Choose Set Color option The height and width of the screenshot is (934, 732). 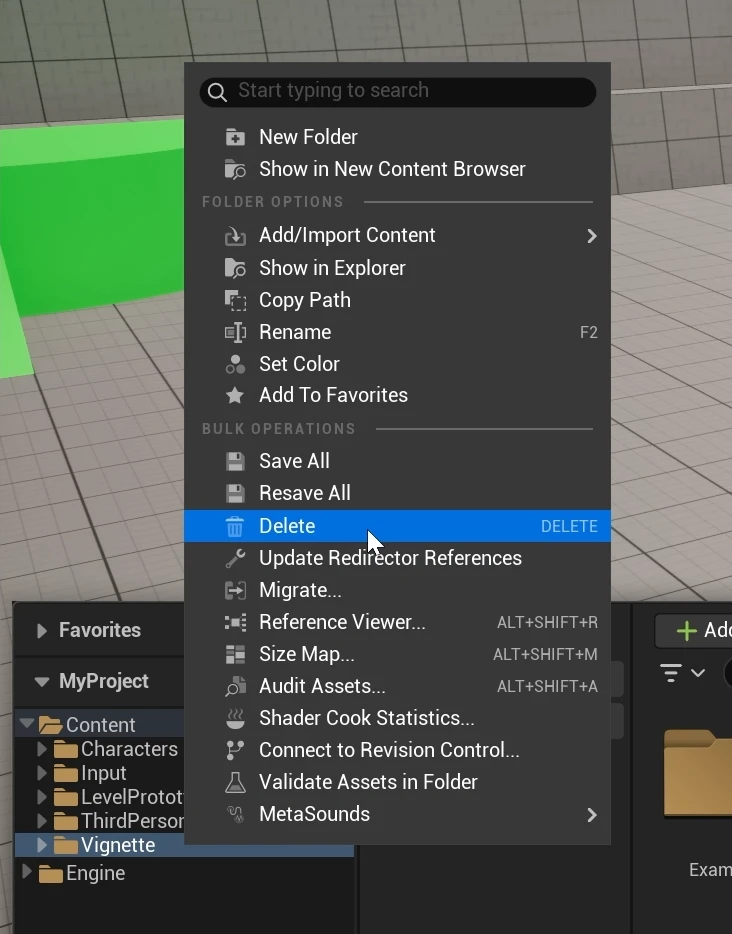click(397, 364)
